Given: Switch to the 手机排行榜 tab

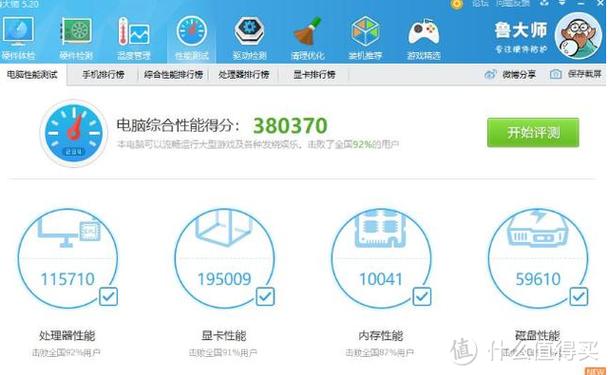Looking at the screenshot, I should coord(103,74).
